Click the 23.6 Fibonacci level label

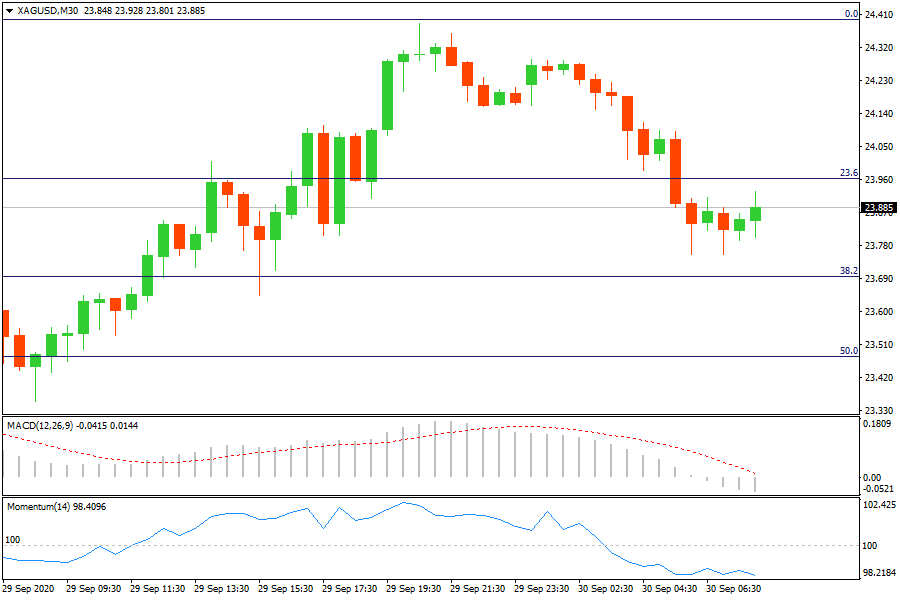(848, 173)
